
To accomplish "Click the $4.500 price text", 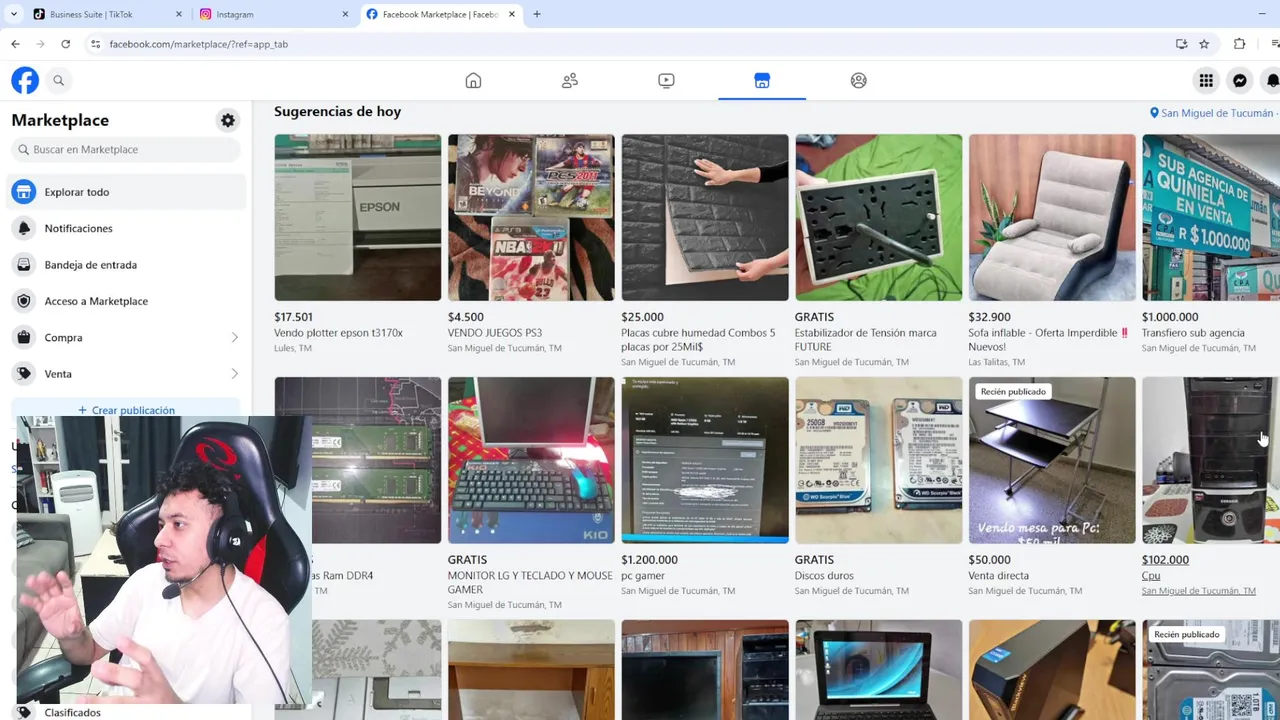I will pos(466,317).
